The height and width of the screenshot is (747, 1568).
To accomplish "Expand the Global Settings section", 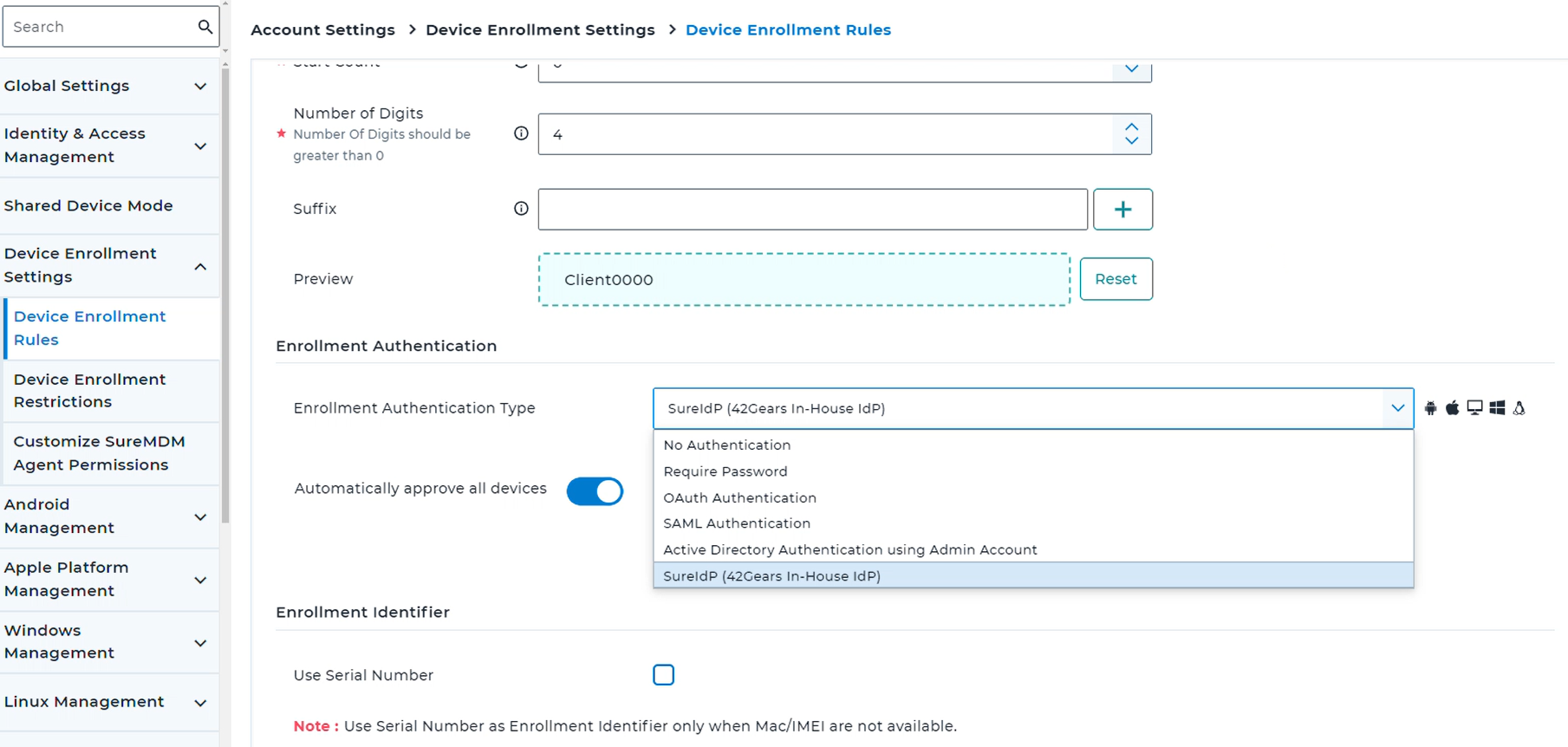I will [x=200, y=87].
